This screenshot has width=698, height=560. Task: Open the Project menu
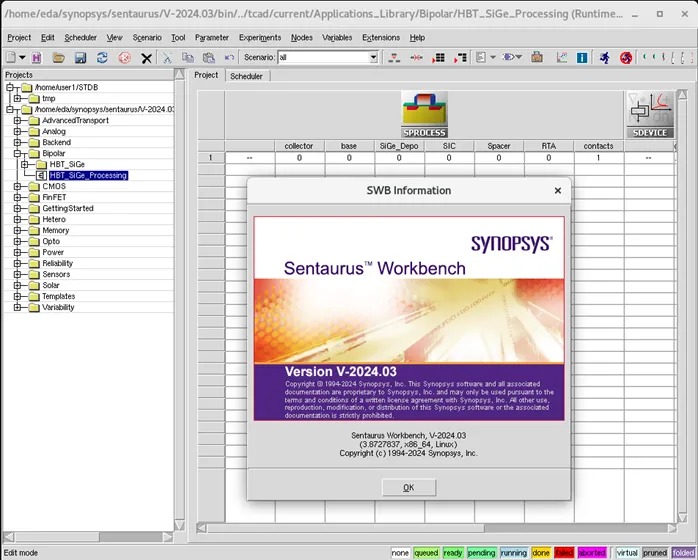pos(19,38)
